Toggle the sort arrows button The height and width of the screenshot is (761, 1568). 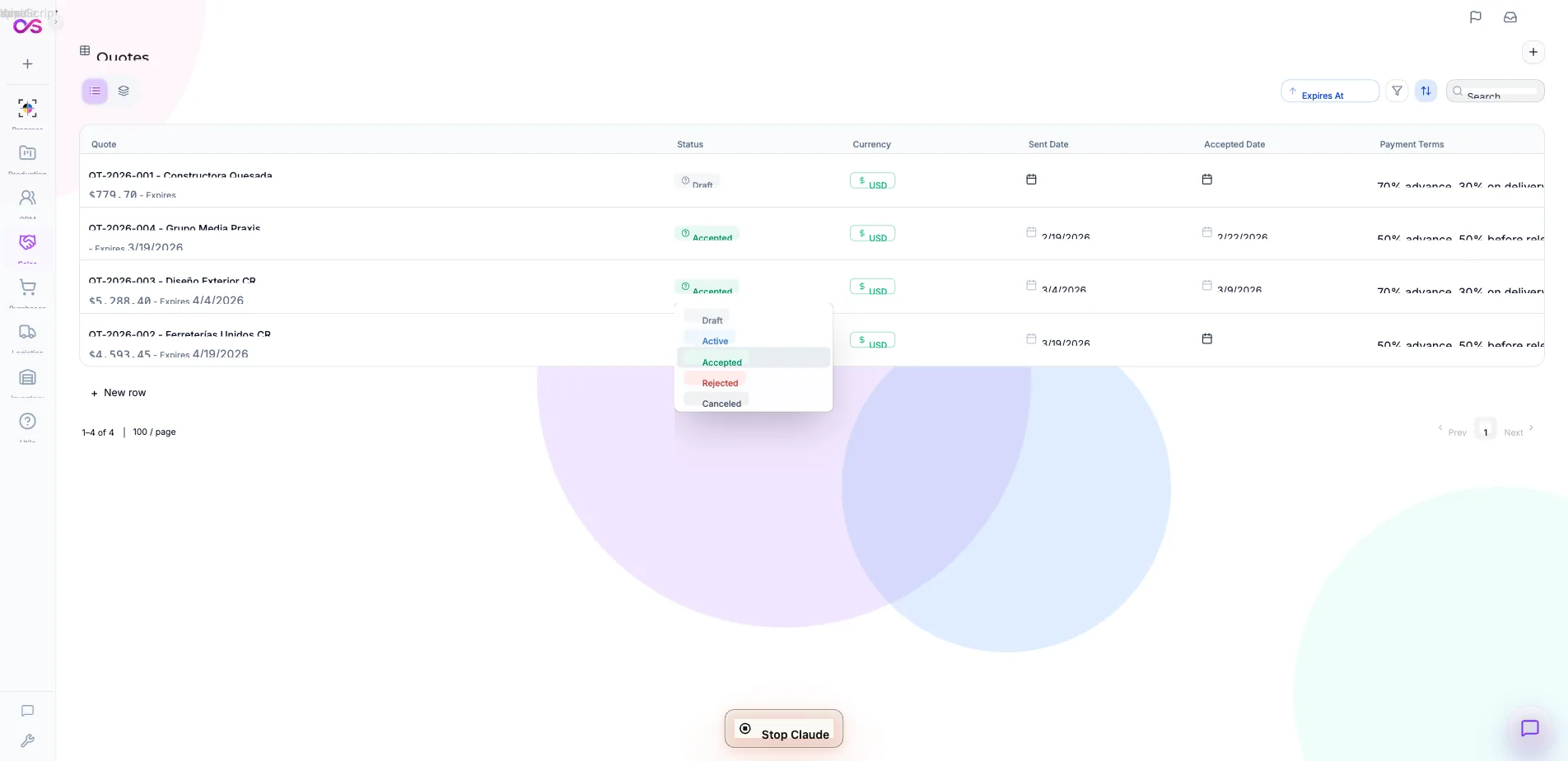[1426, 91]
